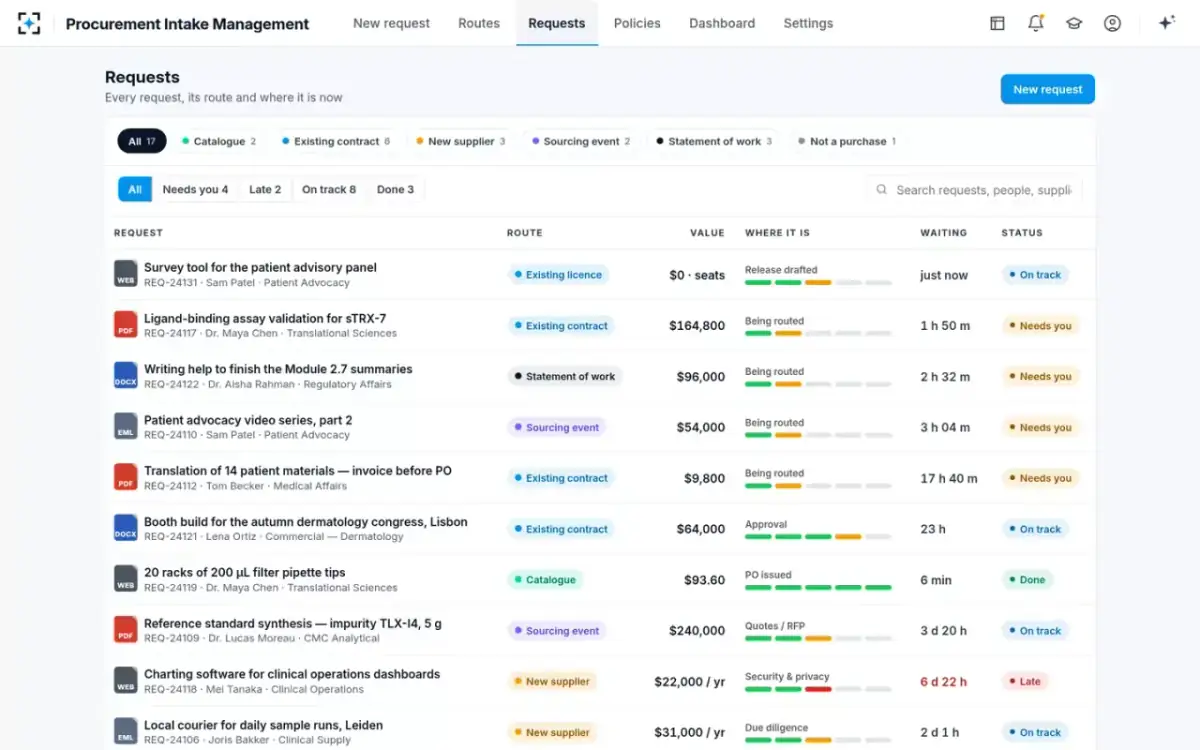Open the Policies tab

click(x=637, y=23)
